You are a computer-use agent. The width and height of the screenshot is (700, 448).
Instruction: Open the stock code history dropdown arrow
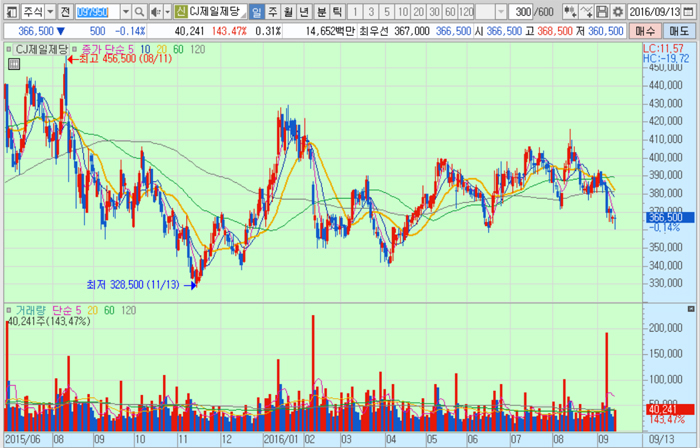point(126,12)
